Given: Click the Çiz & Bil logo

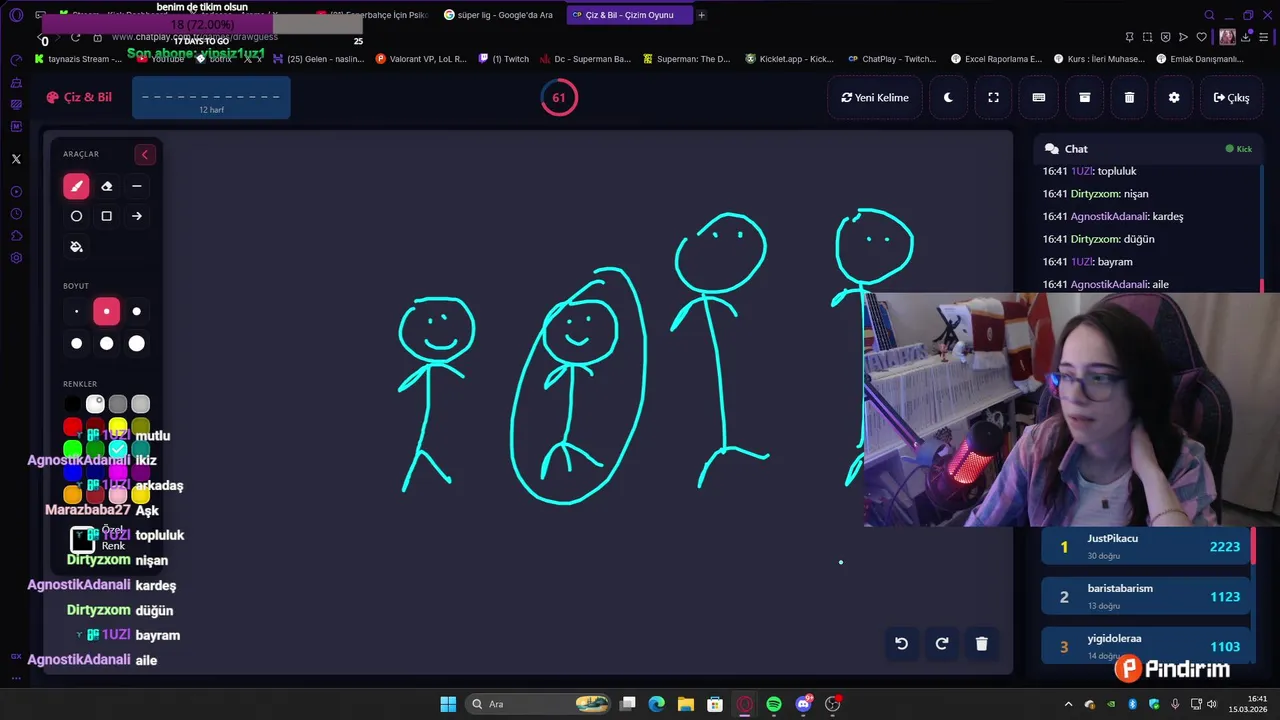Looking at the screenshot, I should 79,97.
